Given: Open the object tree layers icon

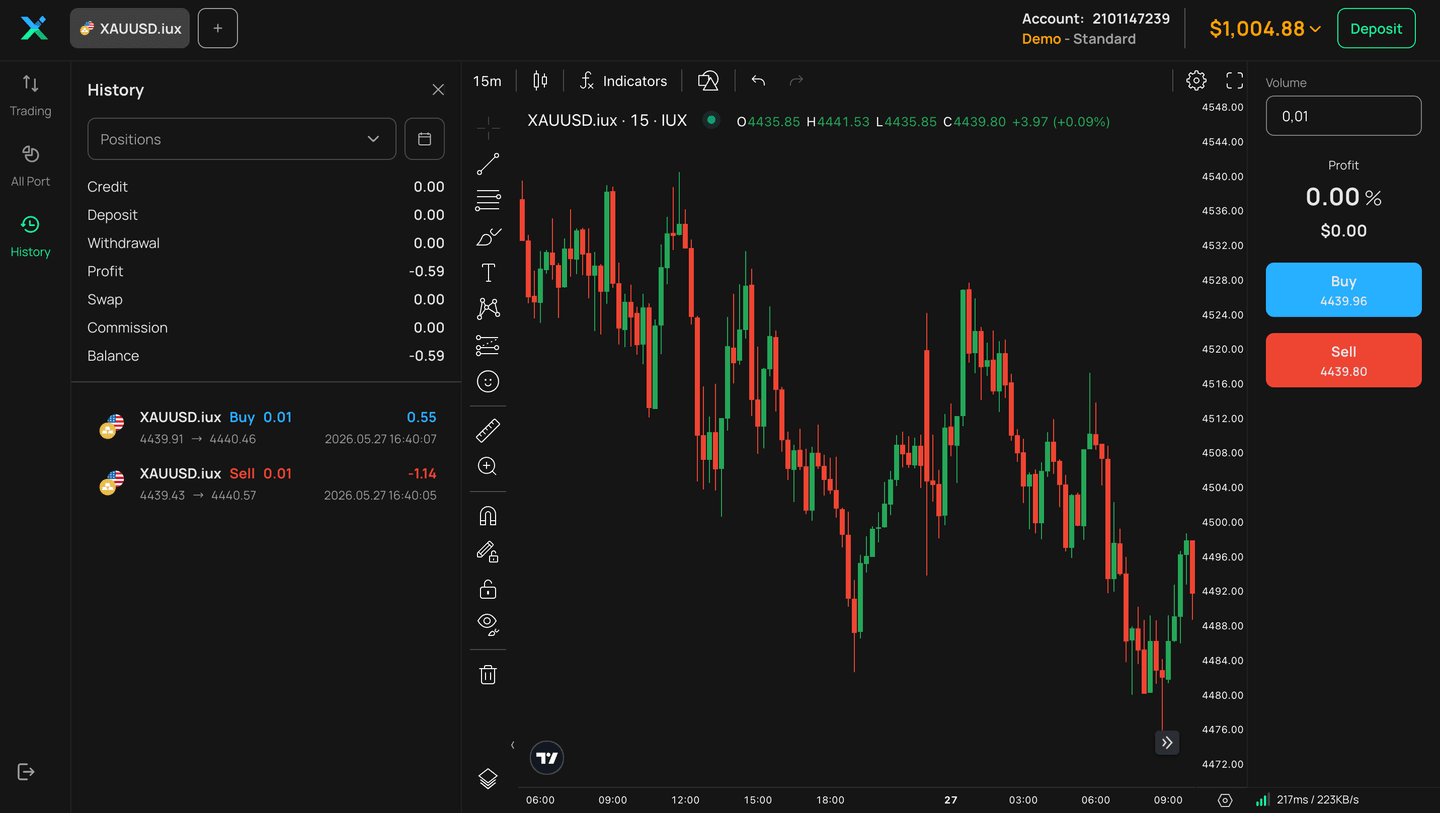Looking at the screenshot, I should point(488,778).
